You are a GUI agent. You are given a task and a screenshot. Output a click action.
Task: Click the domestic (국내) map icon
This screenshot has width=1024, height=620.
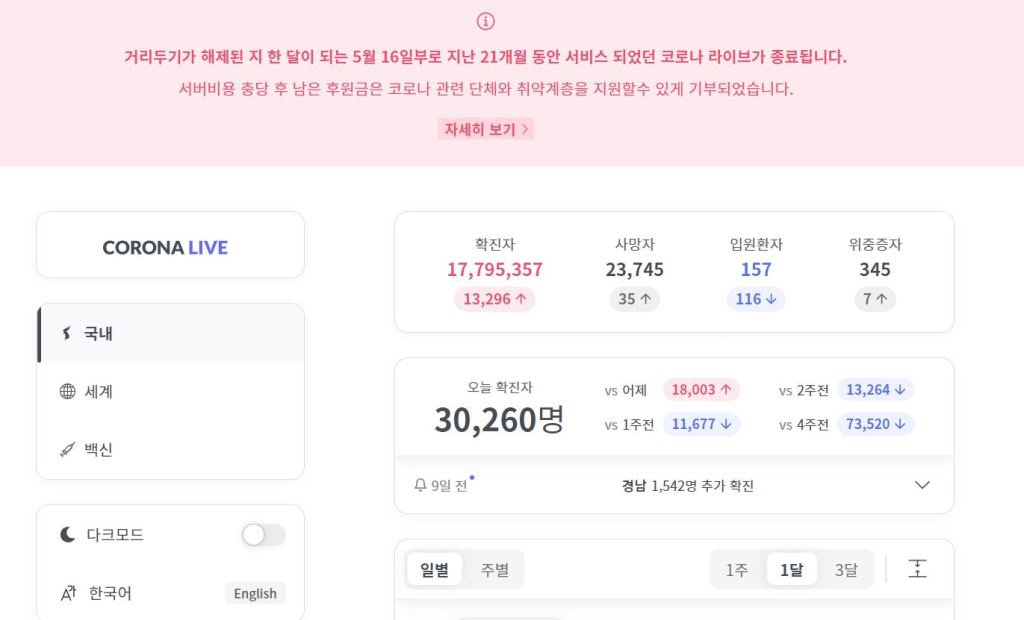(x=67, y=333)
